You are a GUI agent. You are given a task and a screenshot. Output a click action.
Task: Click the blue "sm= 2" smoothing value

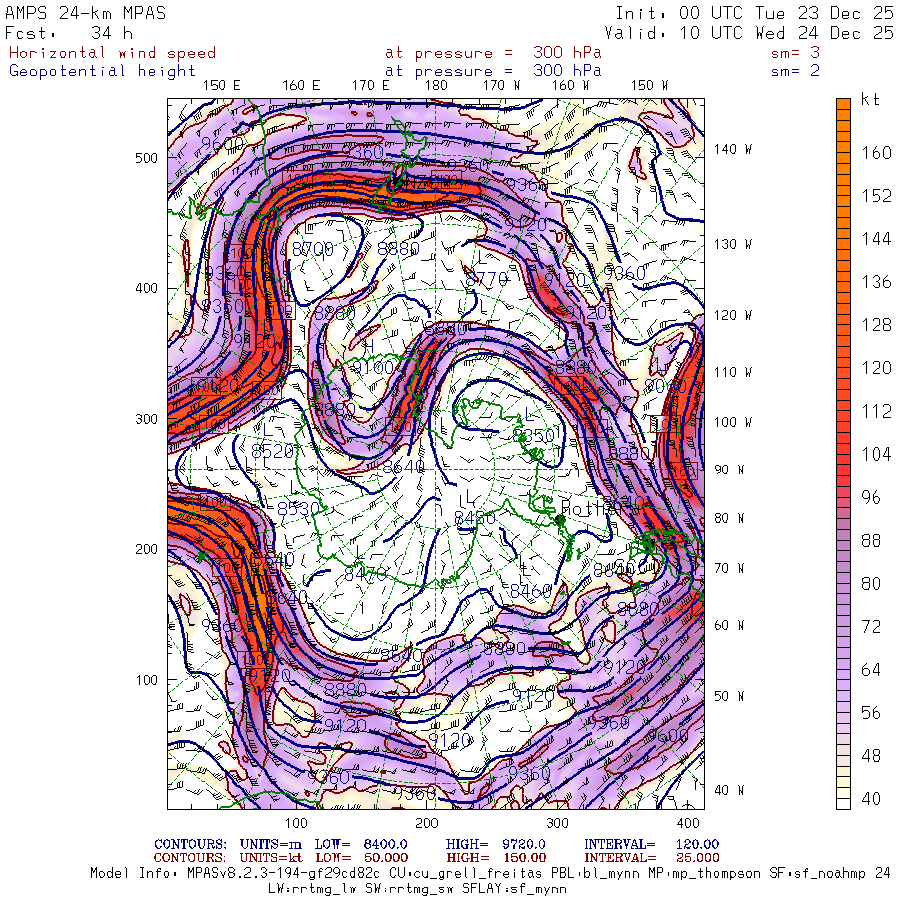[x=796, y=71]
